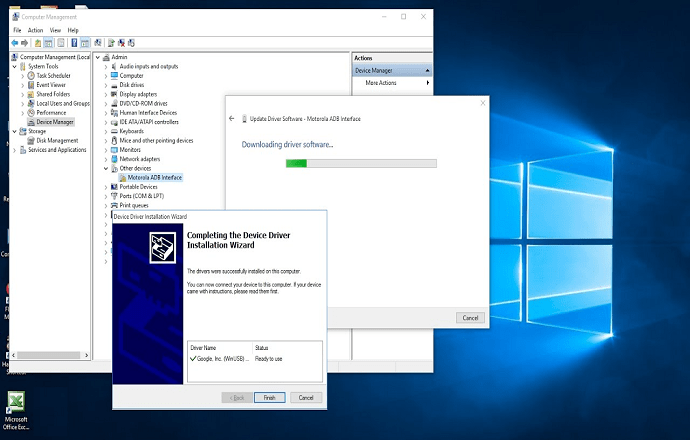Click the Disk Management icon
690x440 pixels.
point(31,140)
